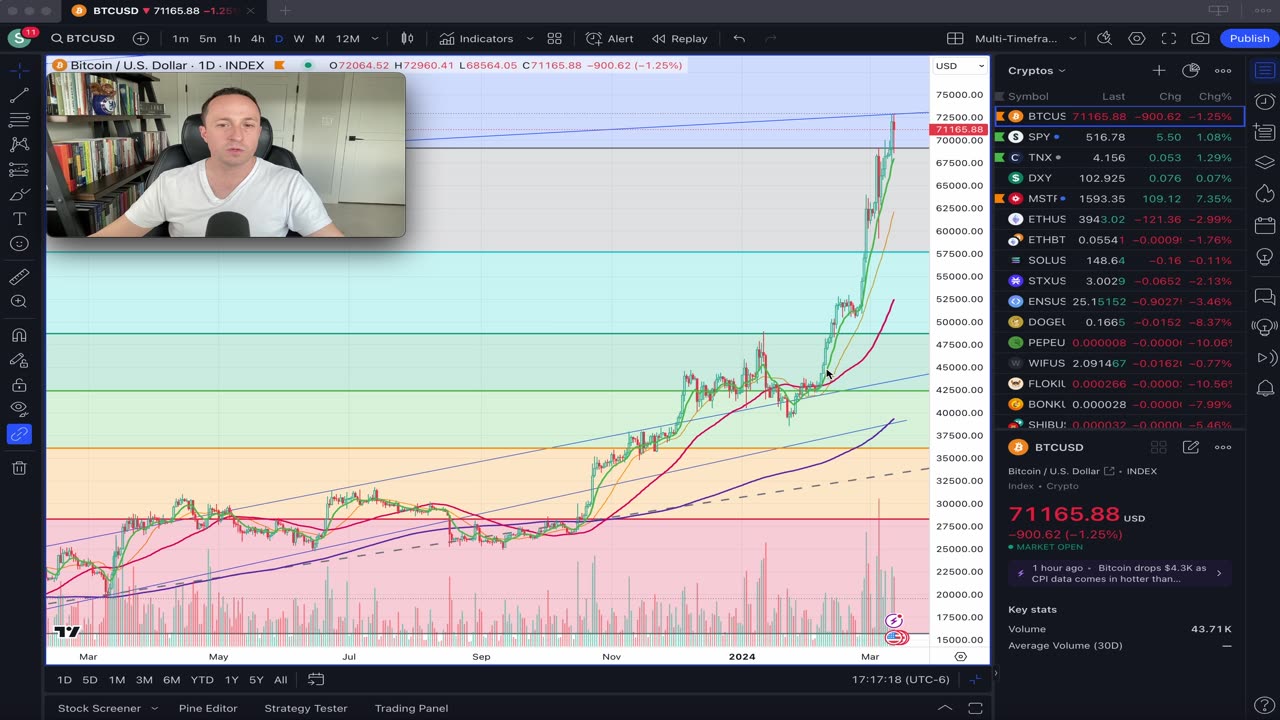Select the crosshair cursor tool
This screenshot has height=720, width=1280.
tap(19, 71)
